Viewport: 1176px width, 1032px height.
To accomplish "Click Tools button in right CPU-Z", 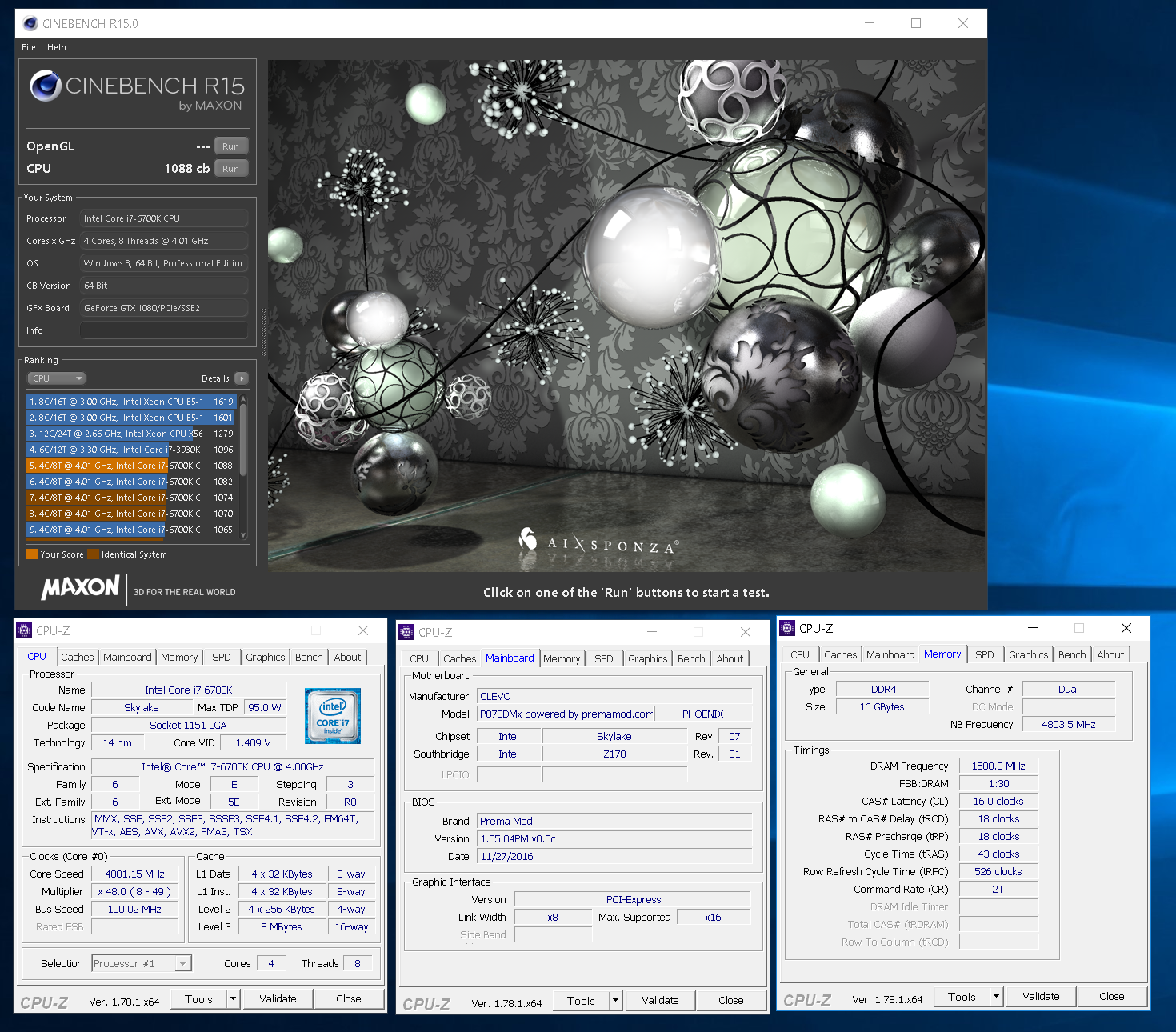I will (962, 997).
